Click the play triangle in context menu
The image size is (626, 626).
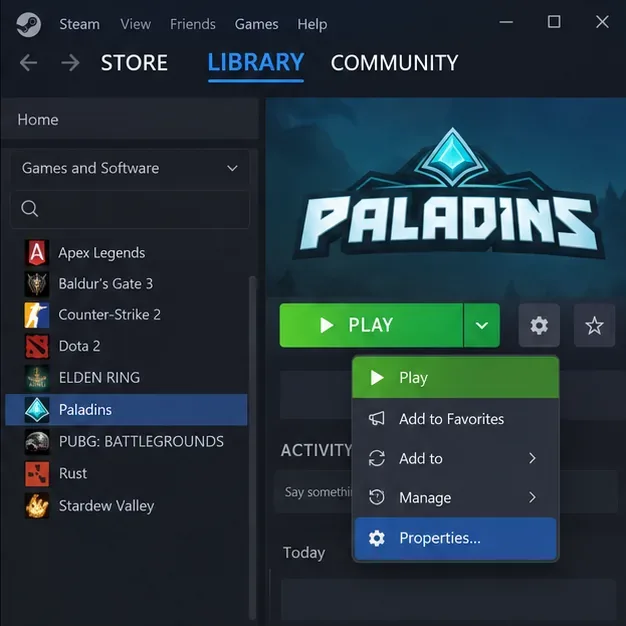pos(376,378)
